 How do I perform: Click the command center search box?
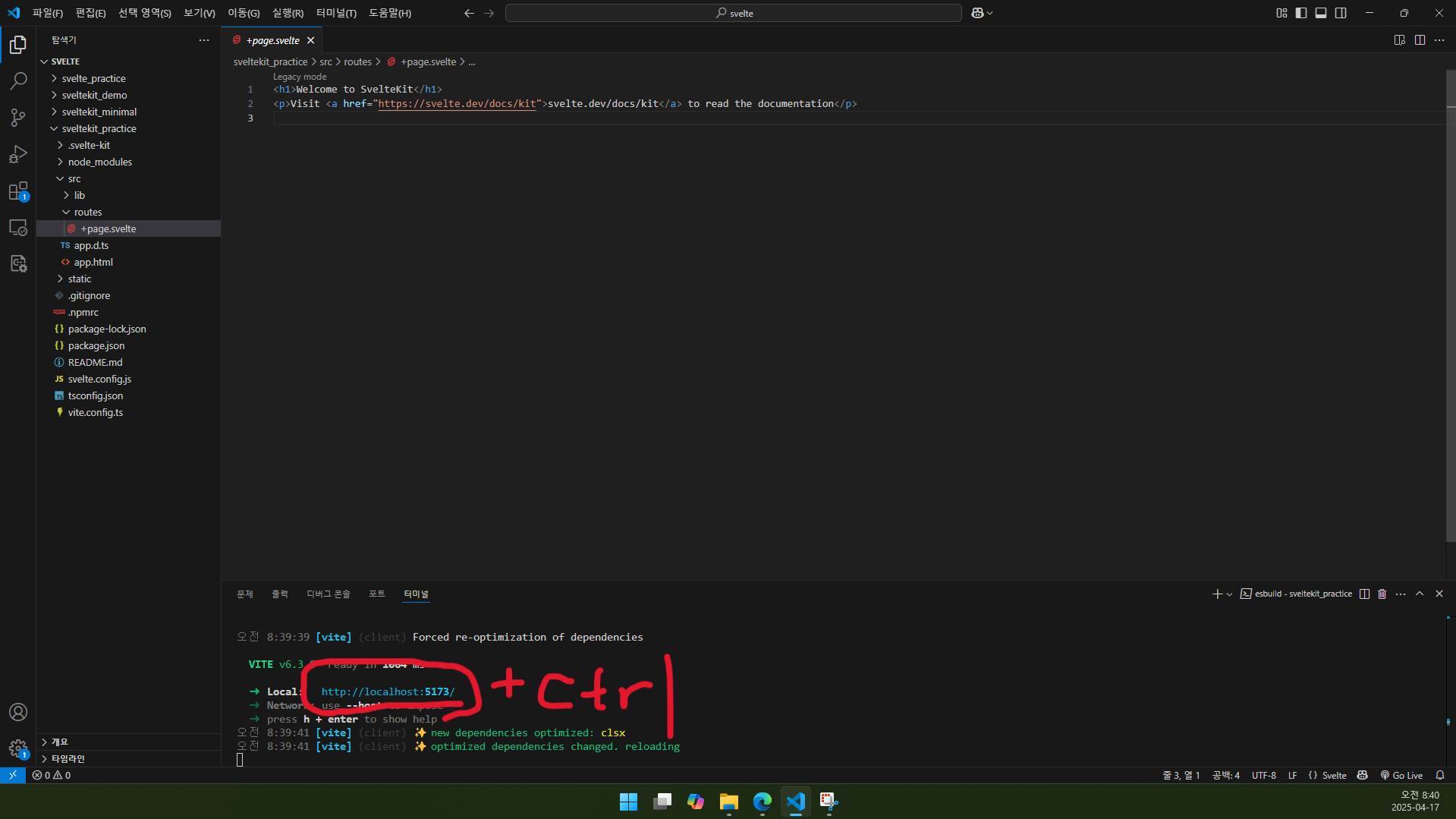734,13
